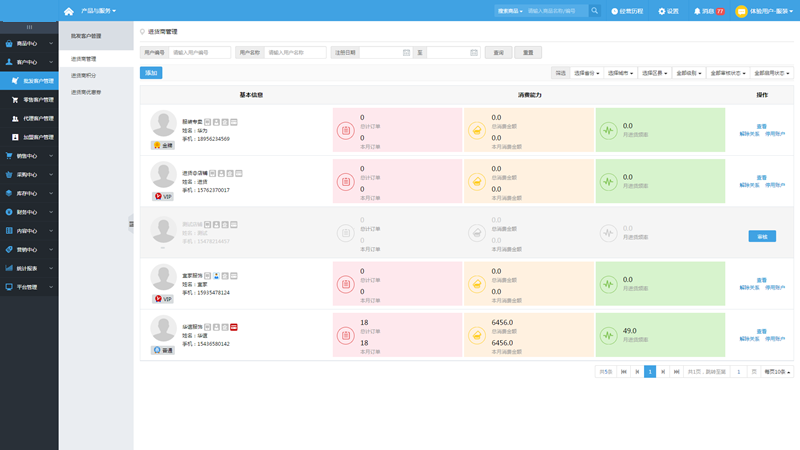Select page 1 in pagination
Screen dimensions: 800x450
coord(650,372)
